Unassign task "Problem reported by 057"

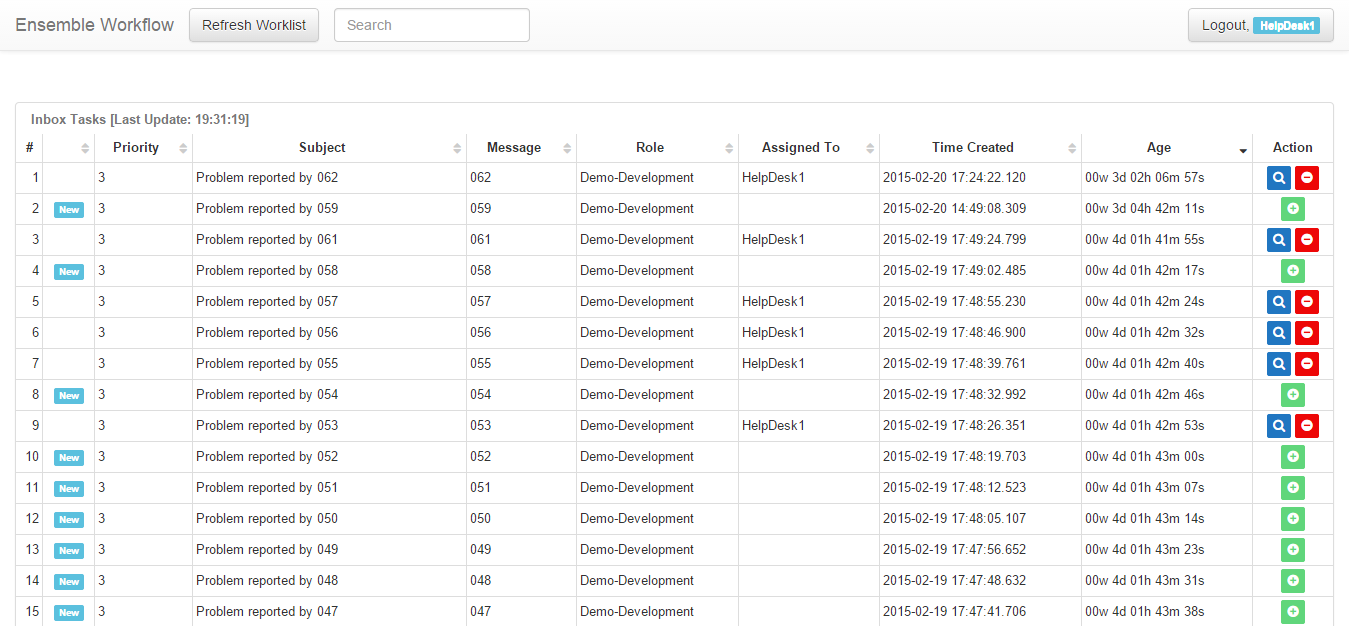click(x=1306, y=301)
